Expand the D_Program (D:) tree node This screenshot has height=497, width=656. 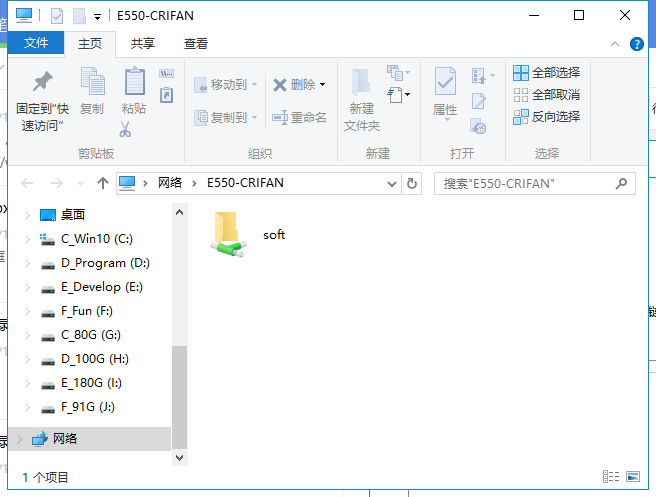[x=27, y=263]
